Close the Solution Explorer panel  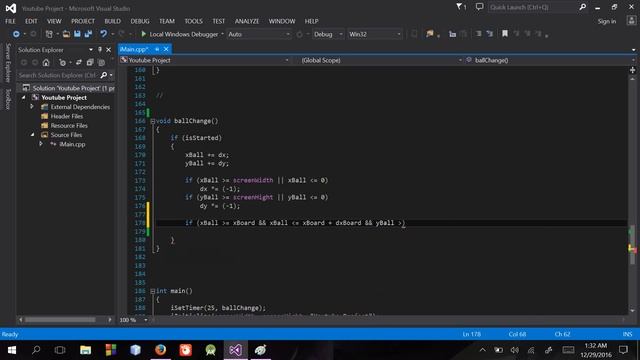(109, 50)
